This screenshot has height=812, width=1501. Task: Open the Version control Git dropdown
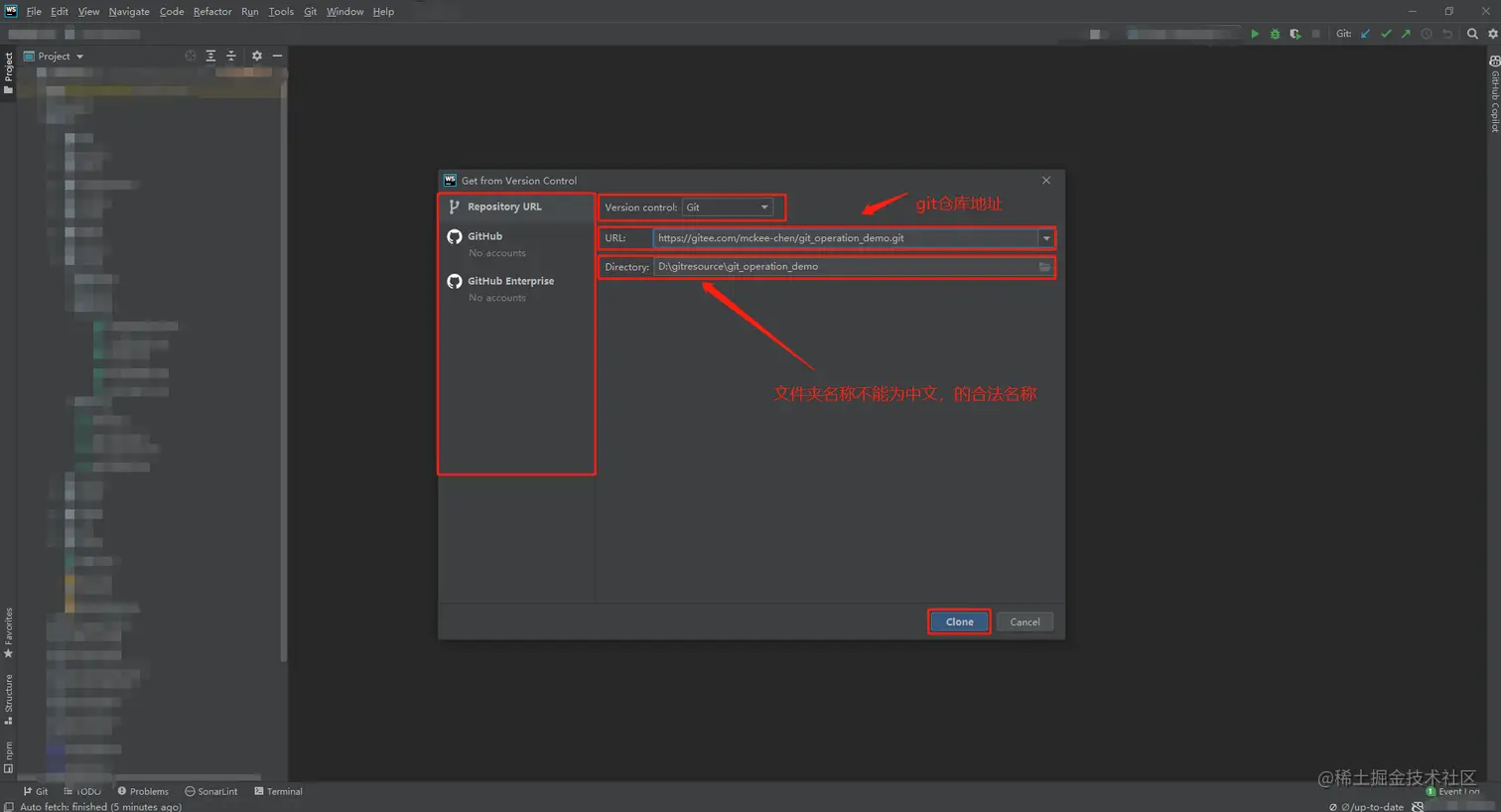coord(762,207)
